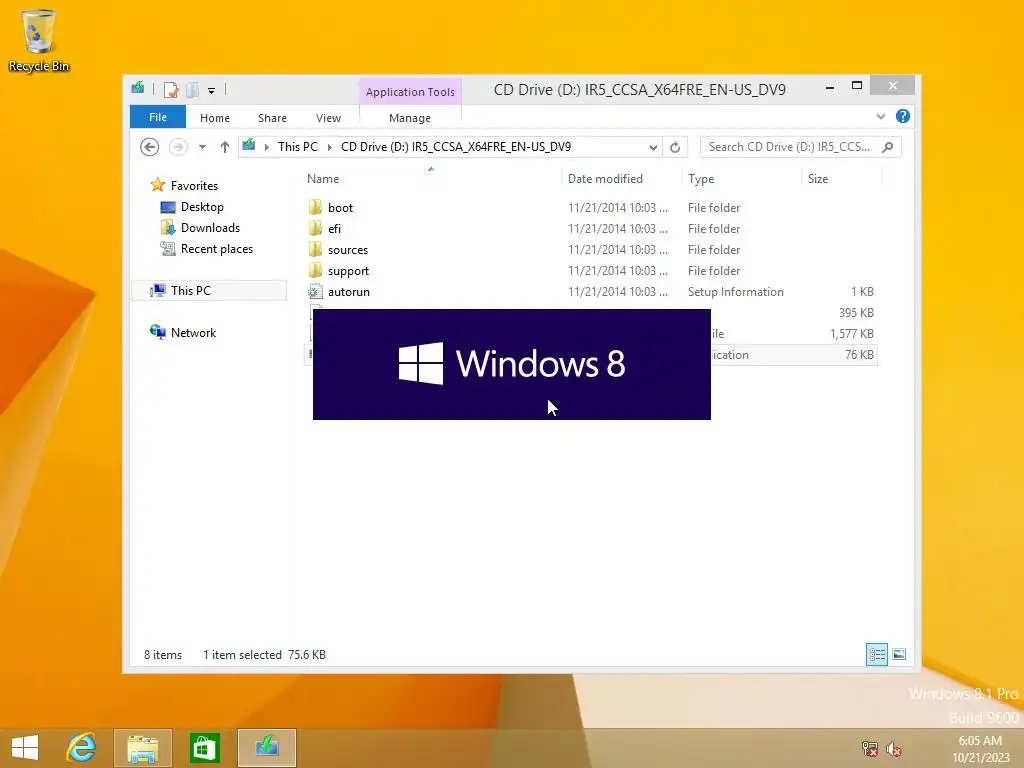Go back with the Back arrow button

tap(150, 147)
